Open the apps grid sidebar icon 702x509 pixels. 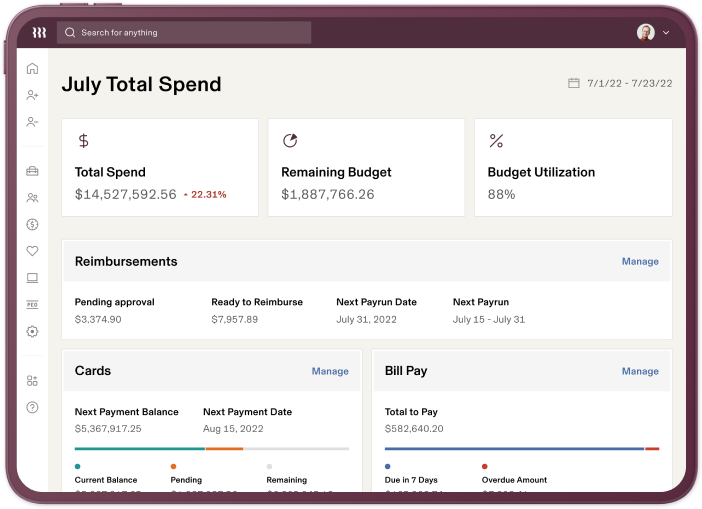click(x=32, y=381)
